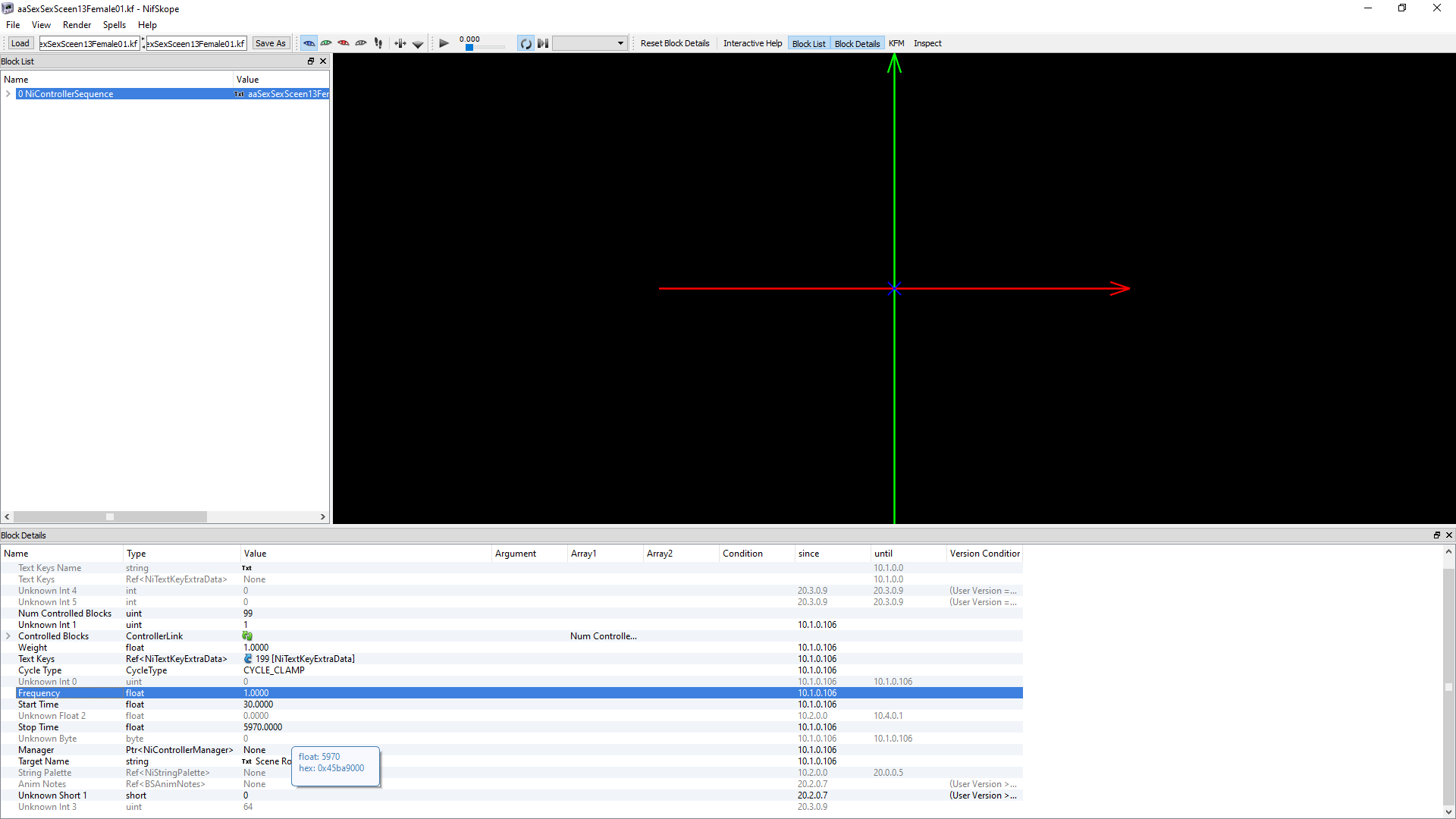Select the footsteps icon in the toolbar

(x=378, y=43)
